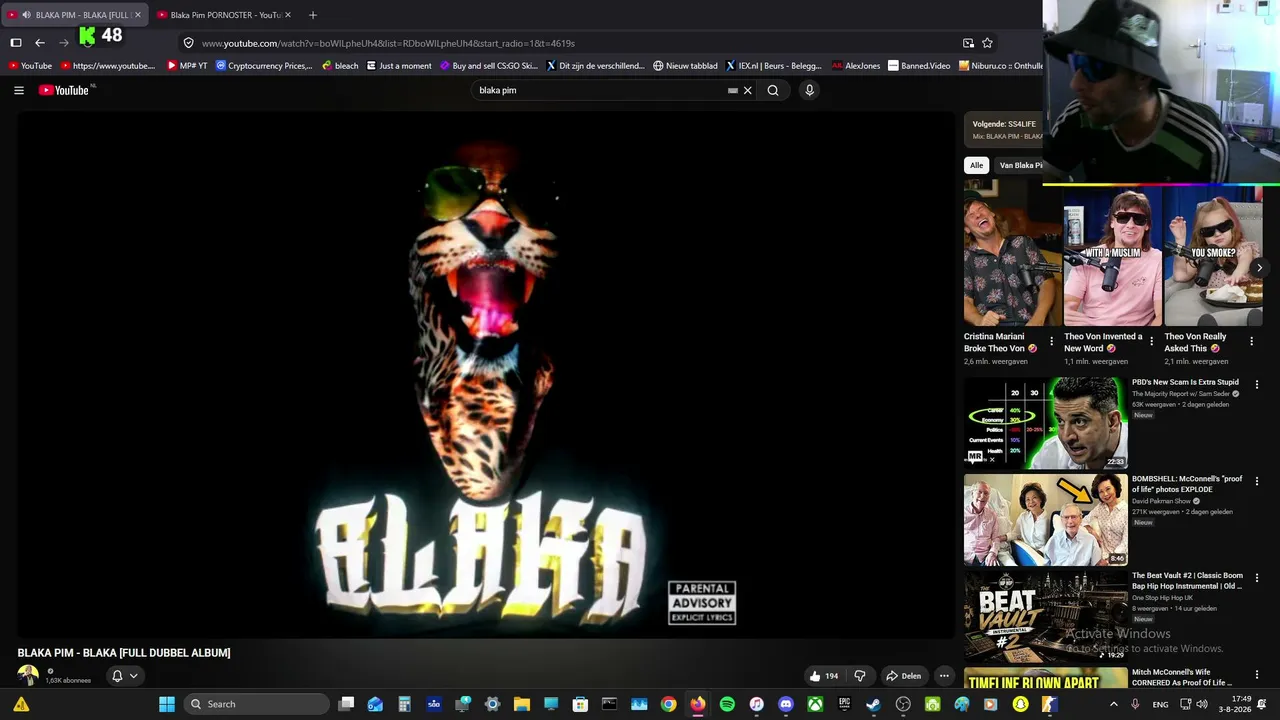Click the magnifier search button on YouTube
Screen dimensions: 1280x720
tap(773, 90)
